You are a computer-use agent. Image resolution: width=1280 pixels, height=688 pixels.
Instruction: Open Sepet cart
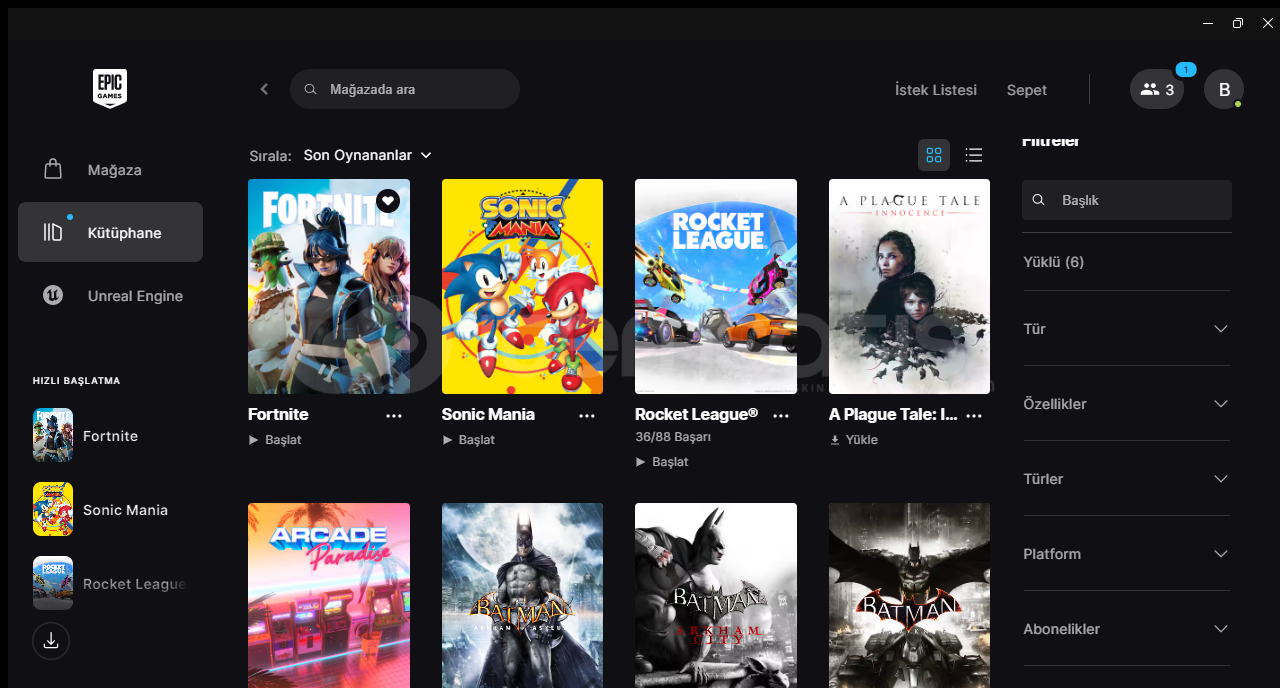(x=1027, y=90)
